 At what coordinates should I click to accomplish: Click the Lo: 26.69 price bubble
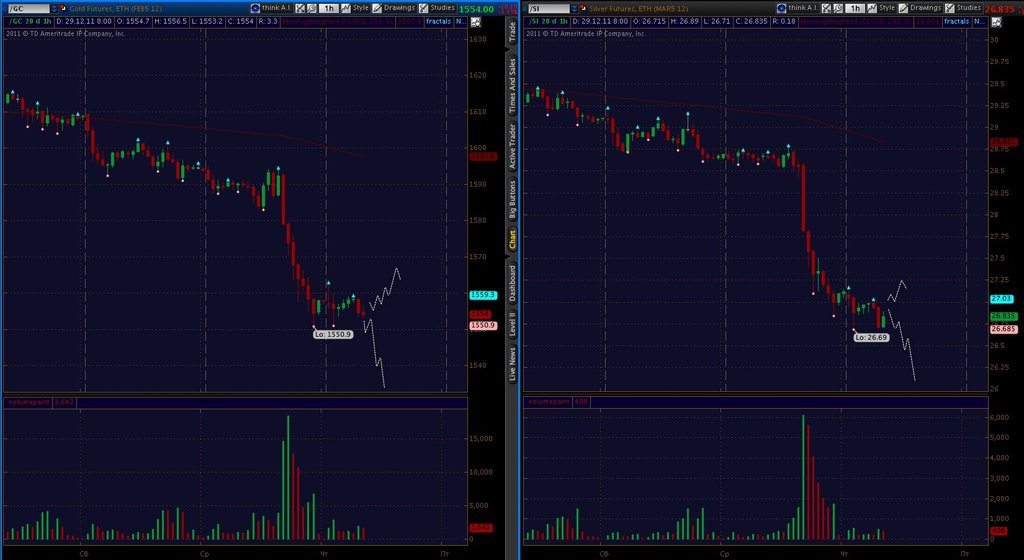(x=871, y=337)
